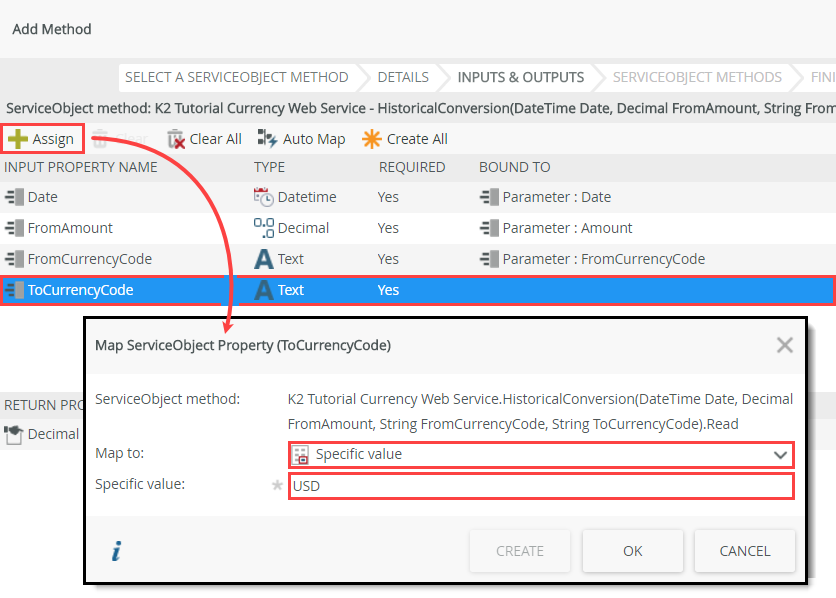Image resolution: width=836 pixels, height=598 pixels.
Task: Click the green plus Assign icon
Action: [18, 139]
